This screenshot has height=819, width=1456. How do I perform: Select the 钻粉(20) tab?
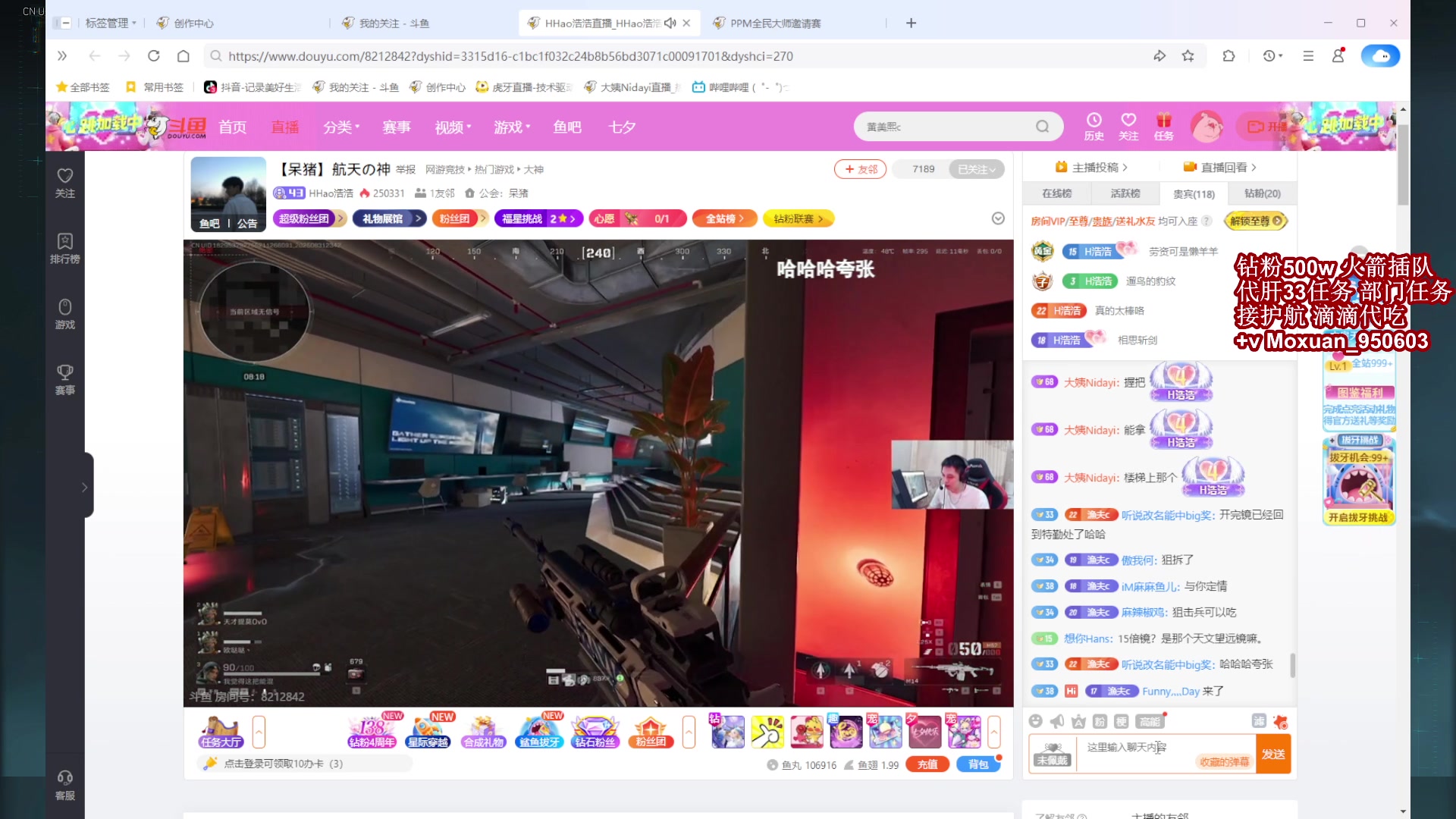[1262, 193]
